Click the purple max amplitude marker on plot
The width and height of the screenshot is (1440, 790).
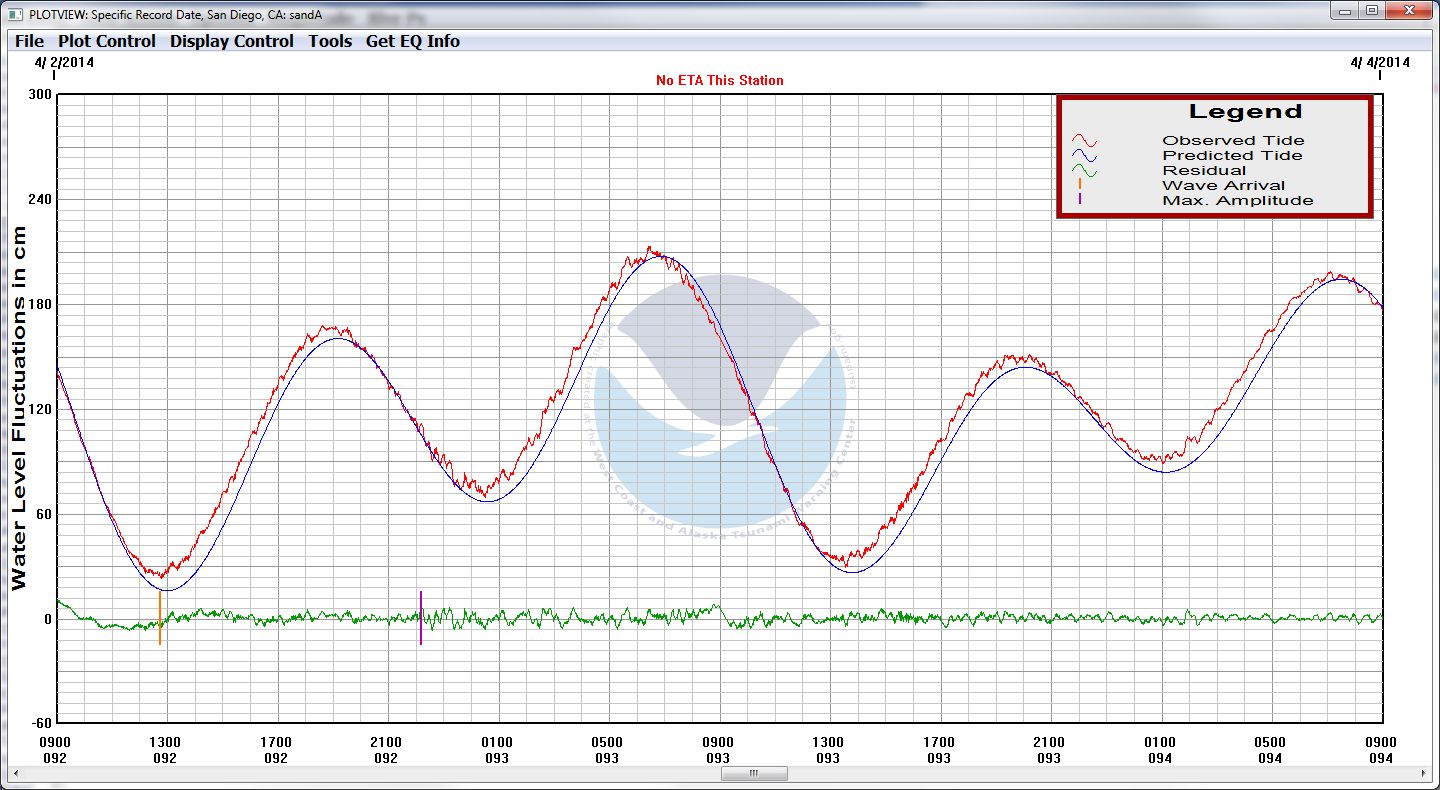[421, 618]
